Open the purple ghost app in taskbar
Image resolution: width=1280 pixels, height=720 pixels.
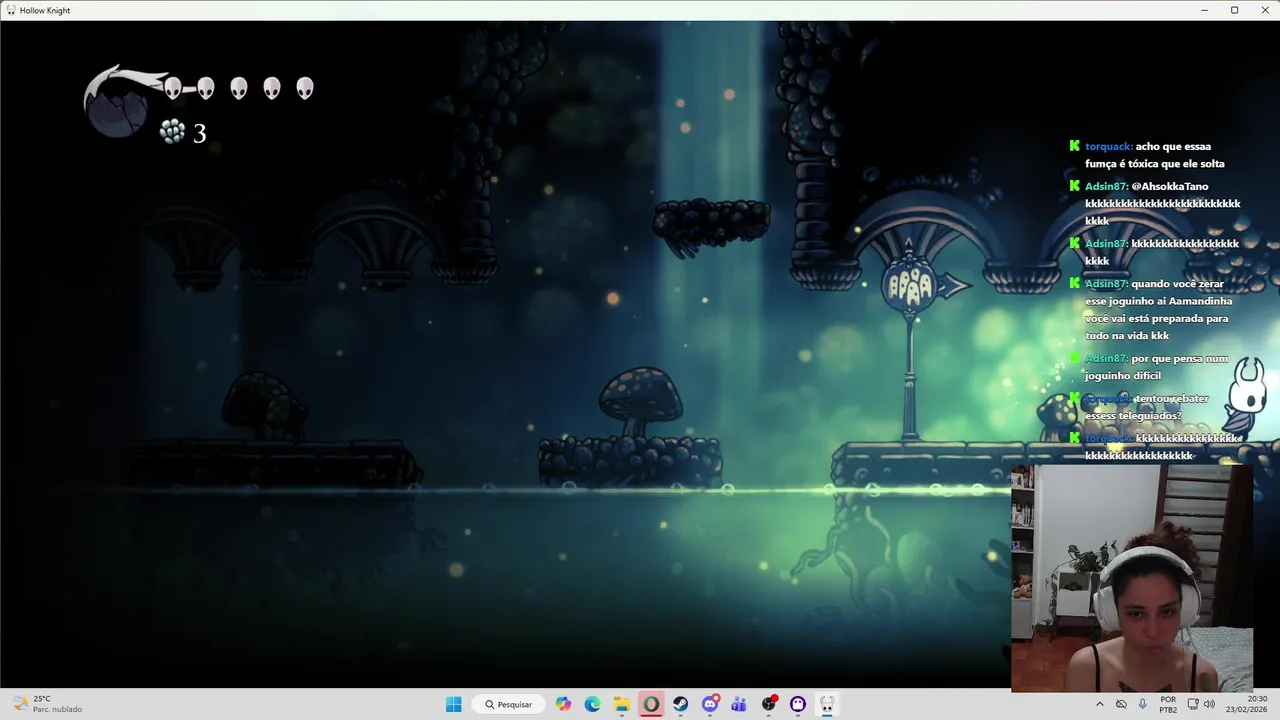click(798, 704)
